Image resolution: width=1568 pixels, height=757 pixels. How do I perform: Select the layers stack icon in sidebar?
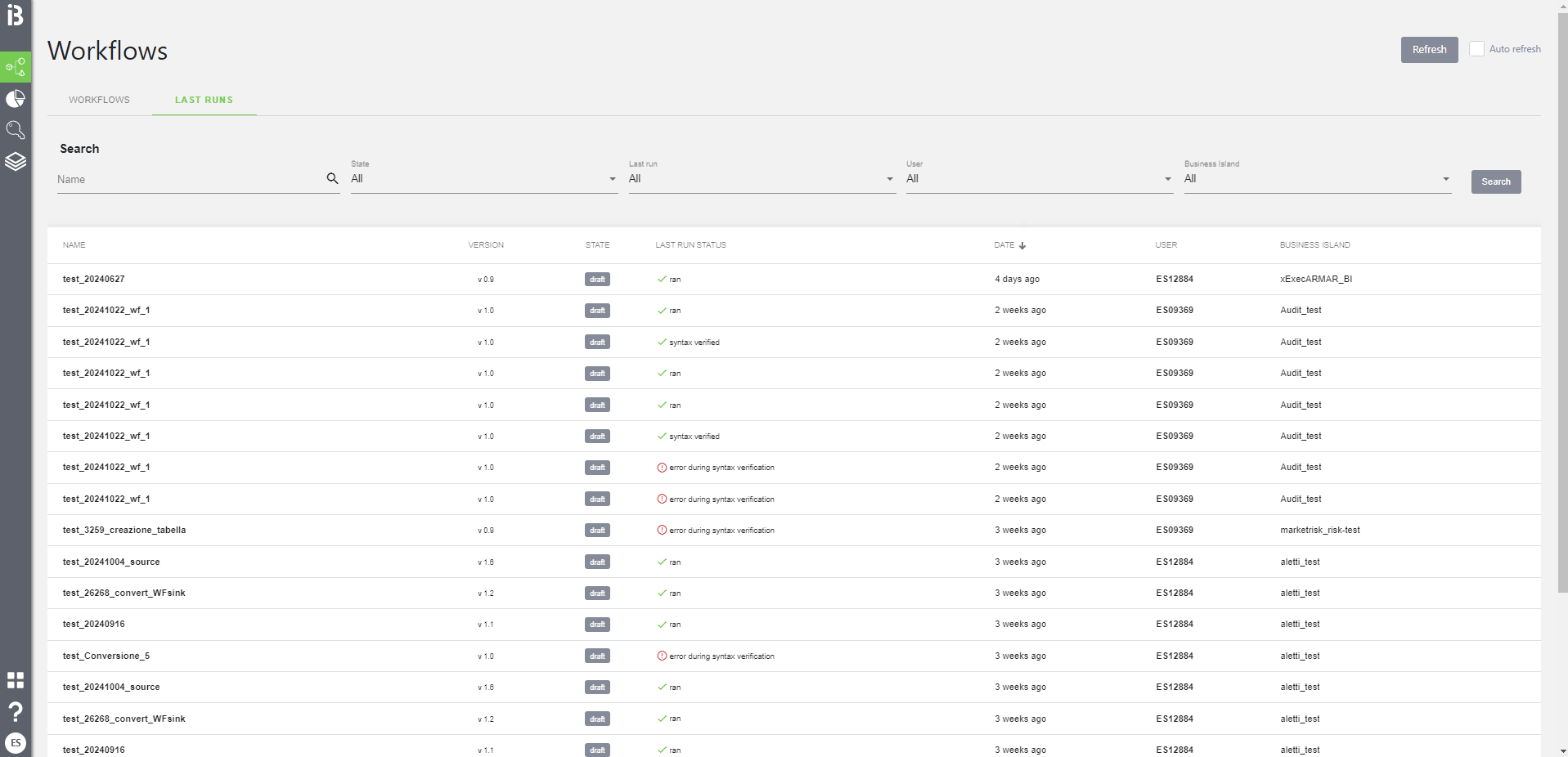pyautogui.click(x=15, y=161)
